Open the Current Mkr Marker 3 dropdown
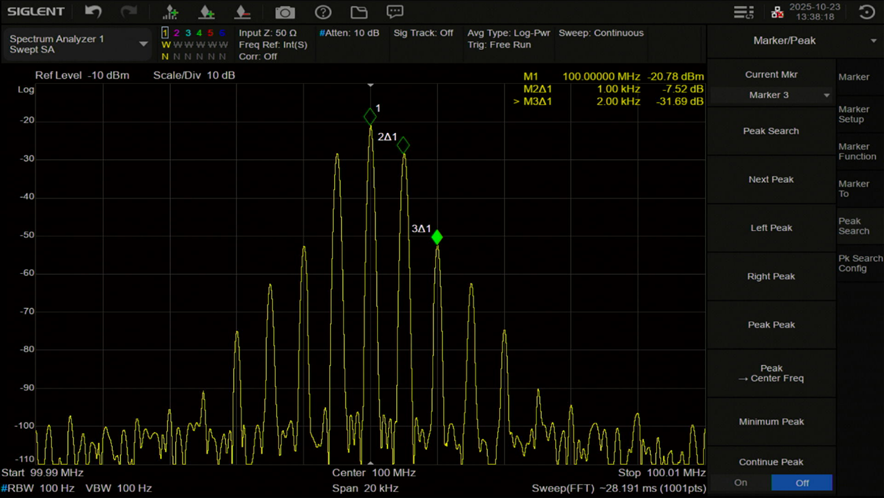This screenshot has width=884, height=498. 771,95
